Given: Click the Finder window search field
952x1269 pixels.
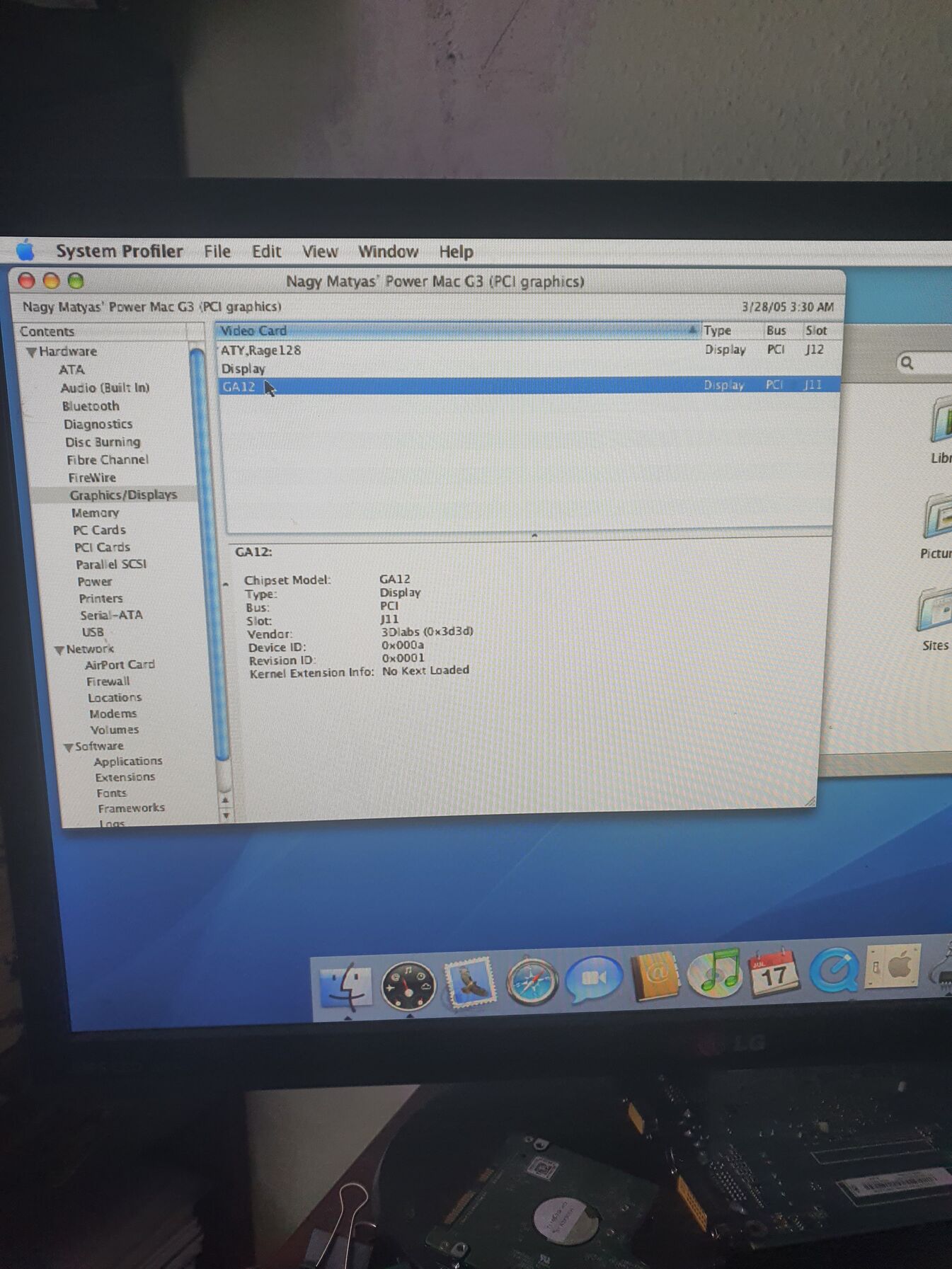Looking at the screenshot, I should click(x=924, y=363).
